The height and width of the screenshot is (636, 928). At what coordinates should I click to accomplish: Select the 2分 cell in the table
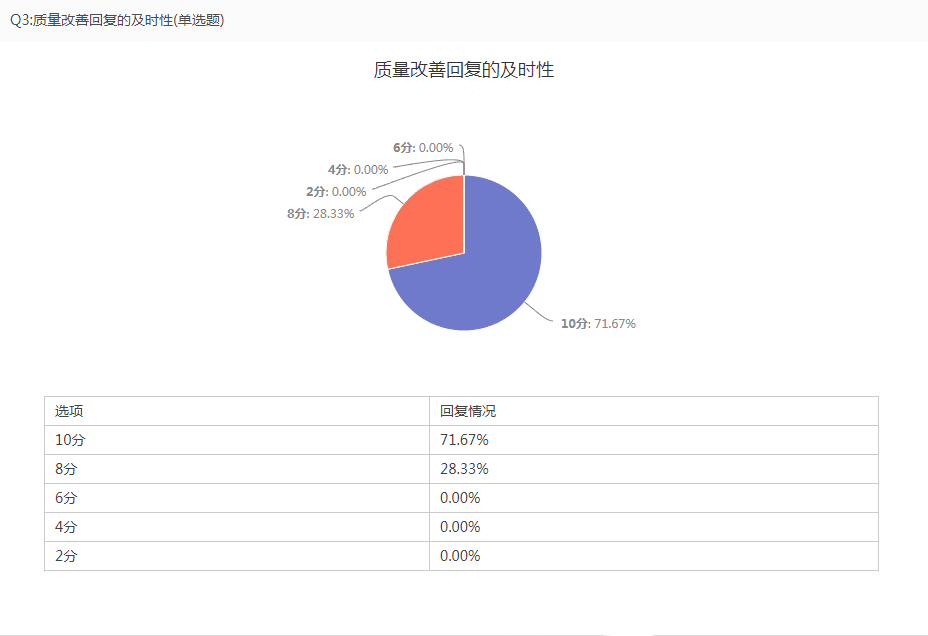pyautogui.click(x=63, y=556)
